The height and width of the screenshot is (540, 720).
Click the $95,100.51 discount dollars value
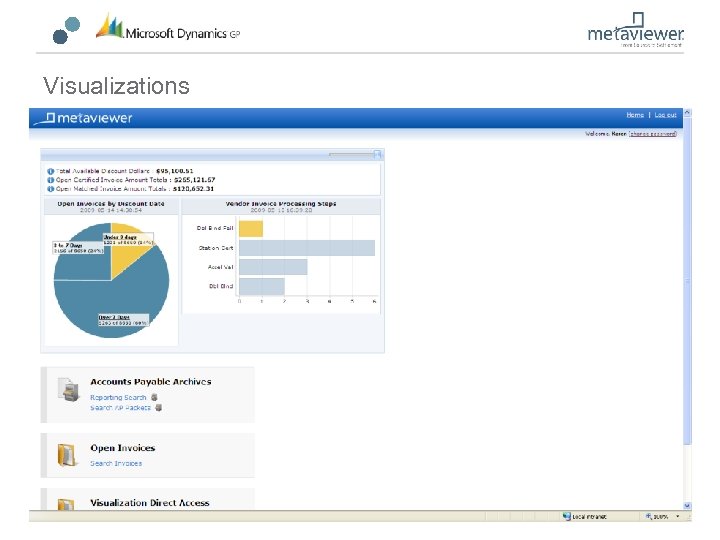(174, 171)
